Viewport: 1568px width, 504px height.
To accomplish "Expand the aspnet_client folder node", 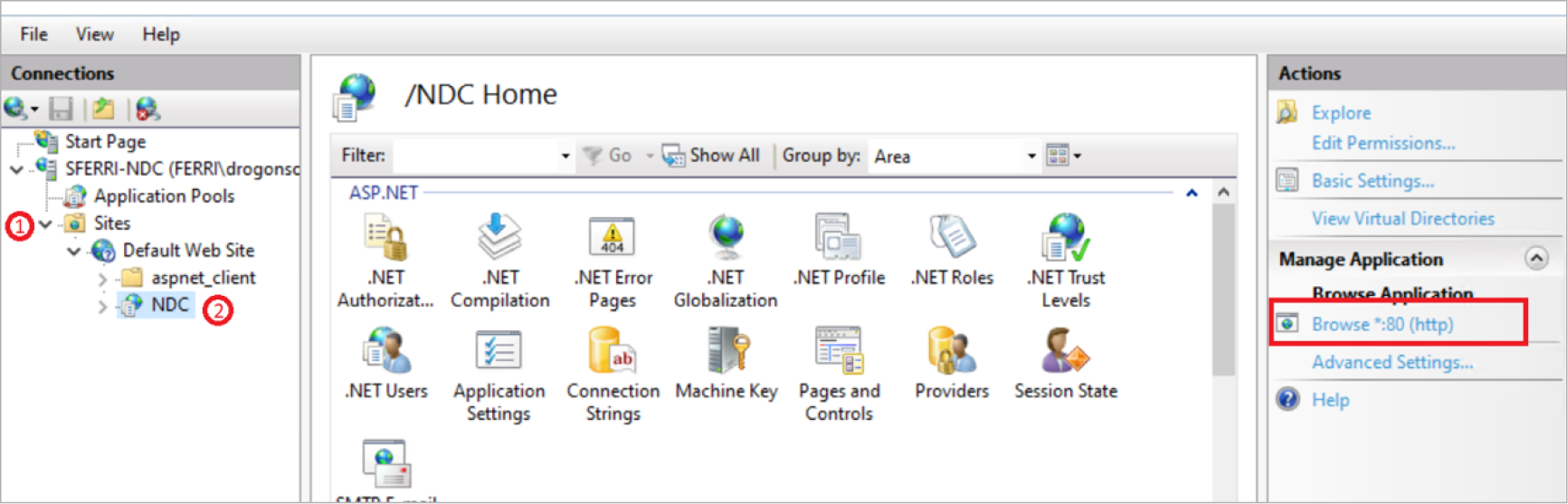I will pyautogui.click(x=102, y=279).
